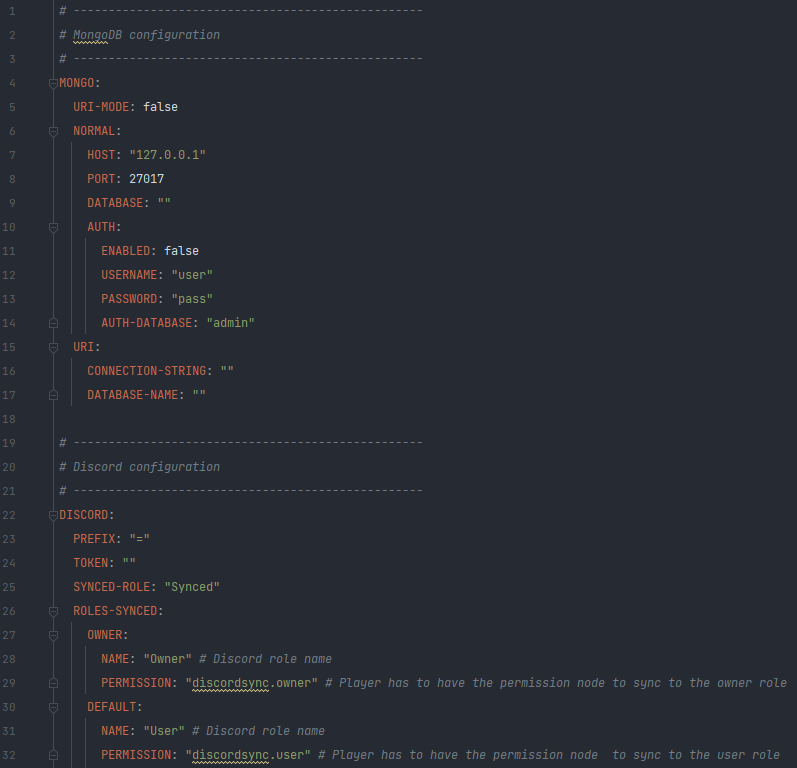Screen dimensions: 797x768
Task: Click line number 18 in the gutter
Action: (11, 419)
